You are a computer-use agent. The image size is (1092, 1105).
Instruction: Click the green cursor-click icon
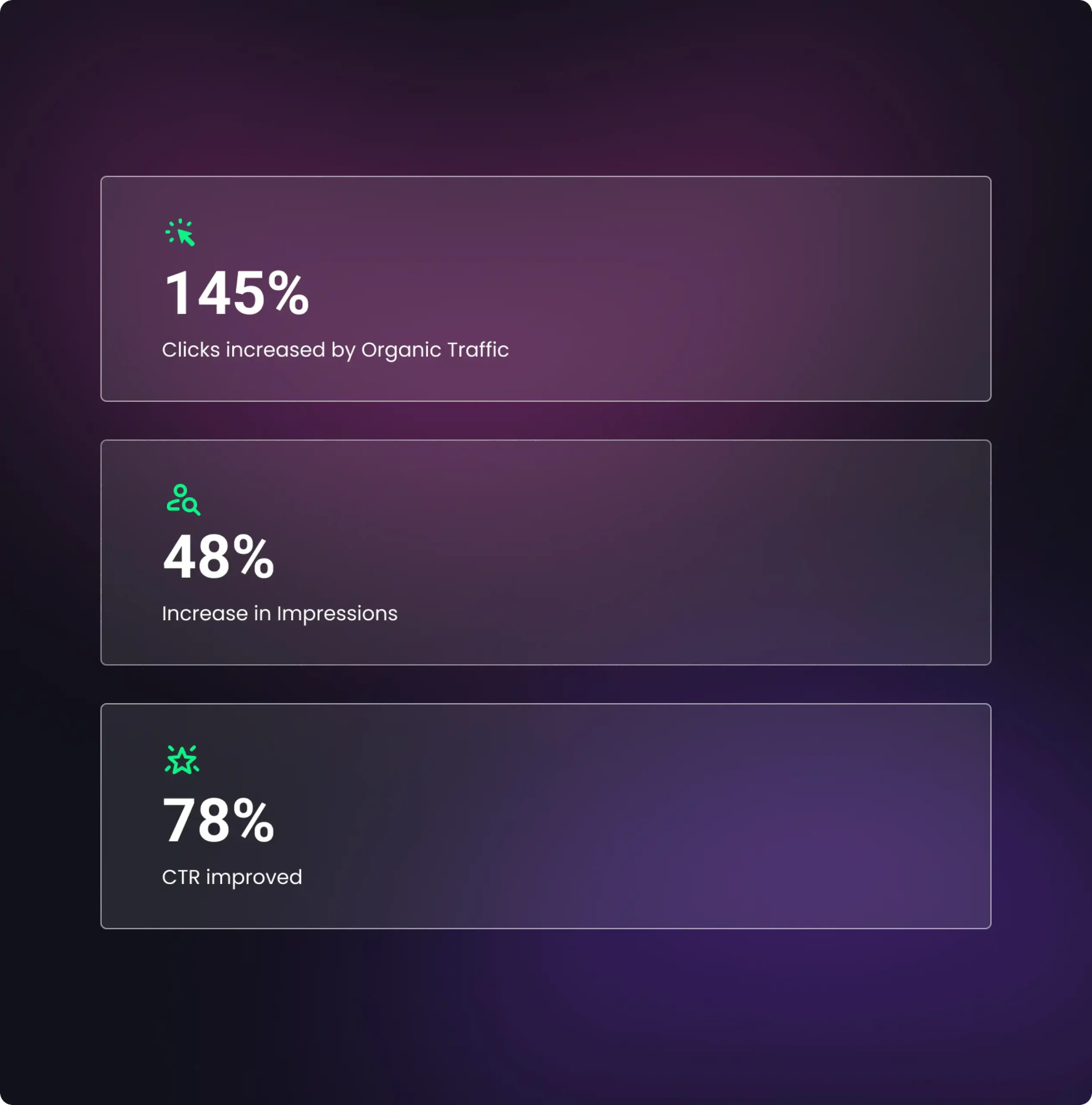coord(181,232)
